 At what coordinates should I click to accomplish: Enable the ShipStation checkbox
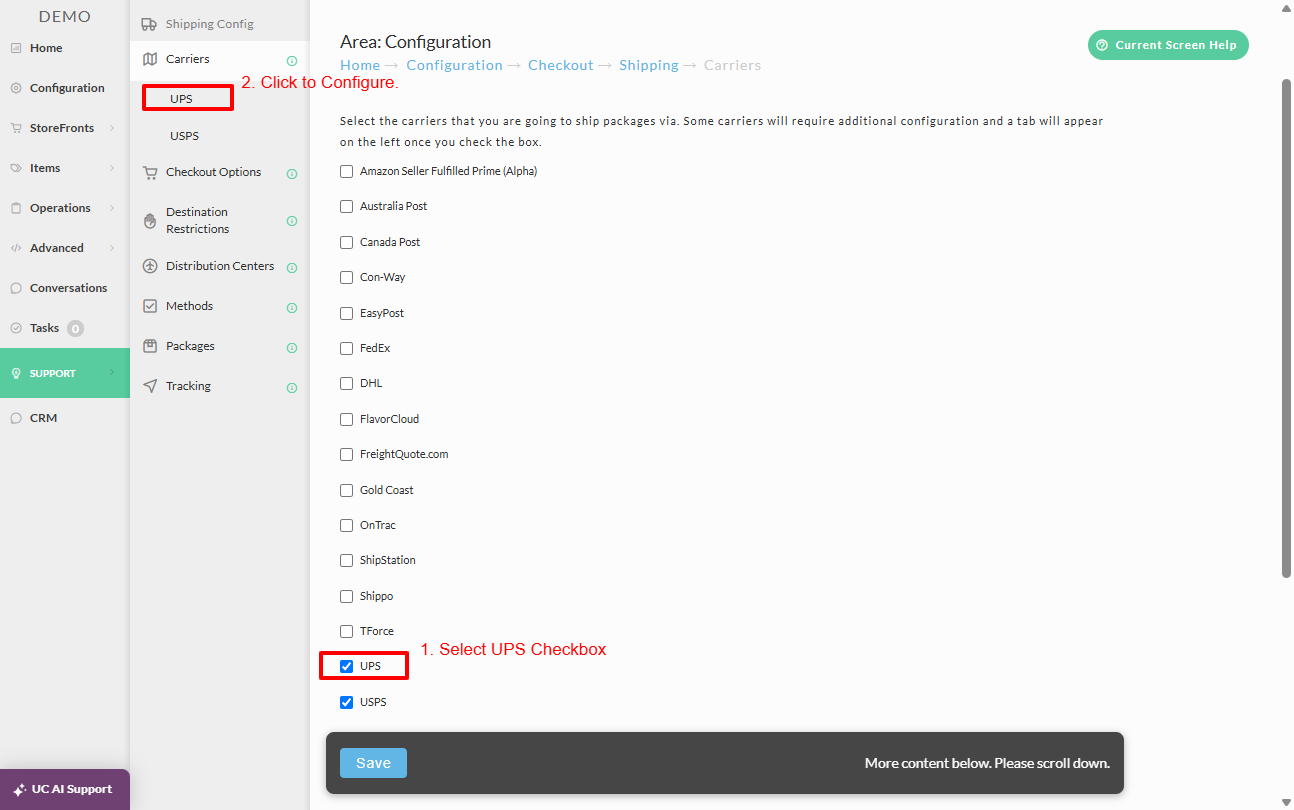point(347,560)
